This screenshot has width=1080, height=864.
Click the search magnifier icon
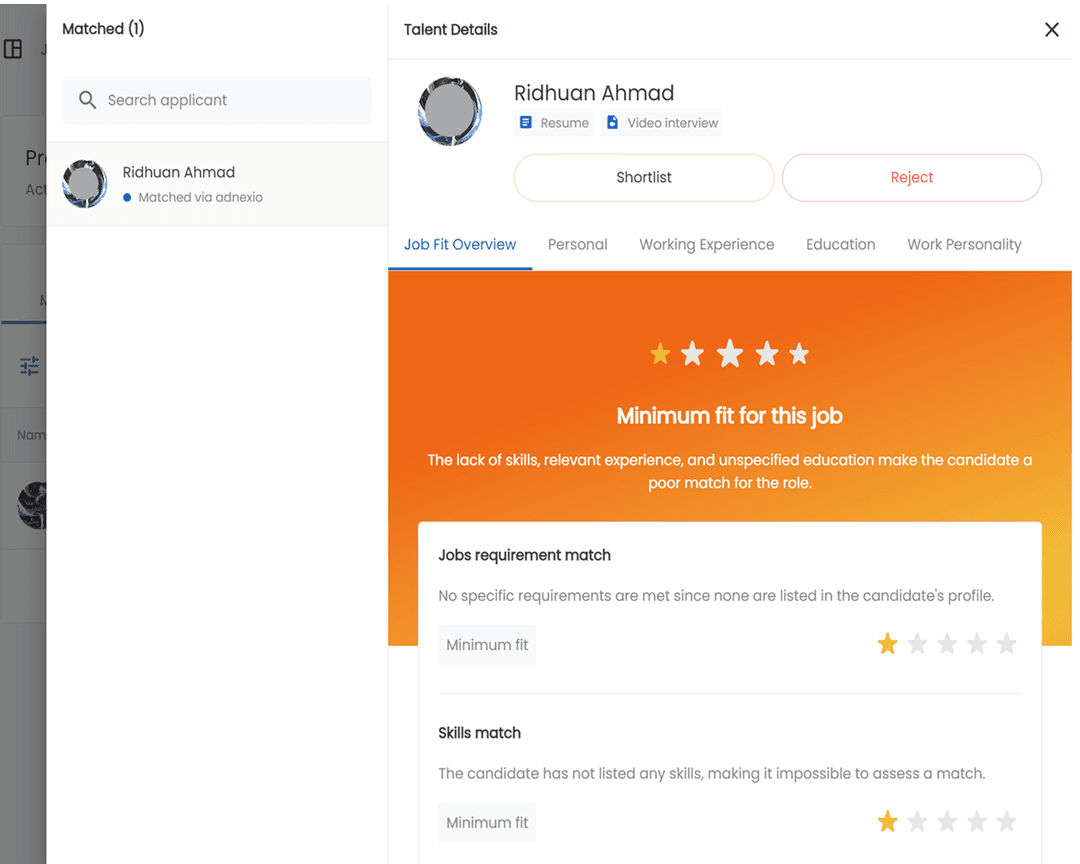pos(87,100)
